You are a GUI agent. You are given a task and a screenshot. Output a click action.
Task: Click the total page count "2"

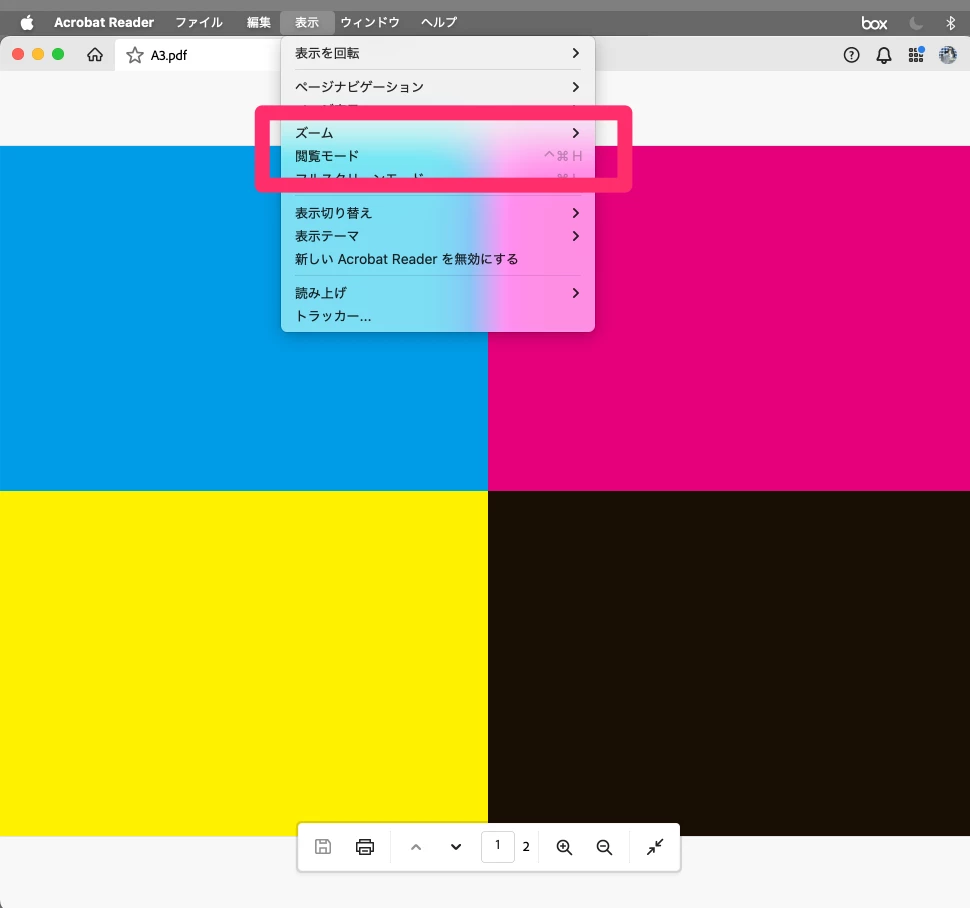click(x=526, y=846)
